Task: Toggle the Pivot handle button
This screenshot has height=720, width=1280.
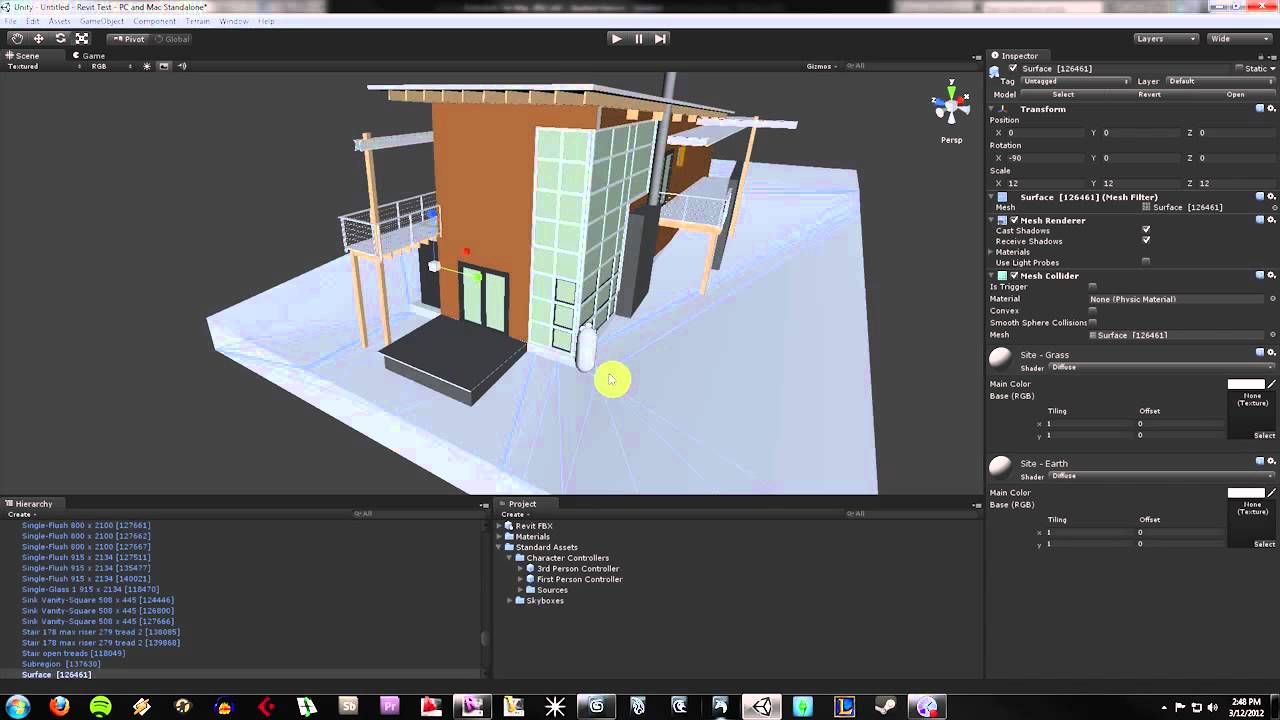Action: pyautogui.click(x=129, y=39)
